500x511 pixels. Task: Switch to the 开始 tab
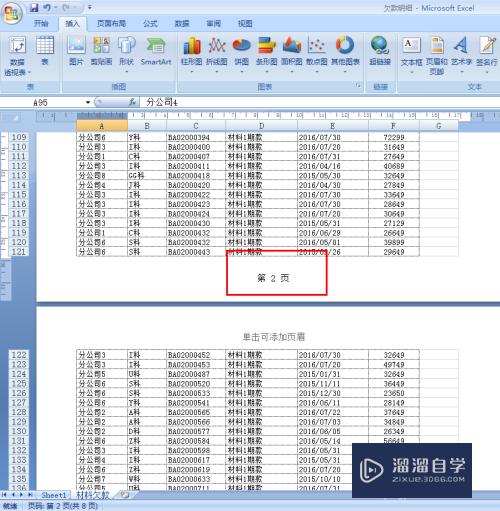point(41,24)
